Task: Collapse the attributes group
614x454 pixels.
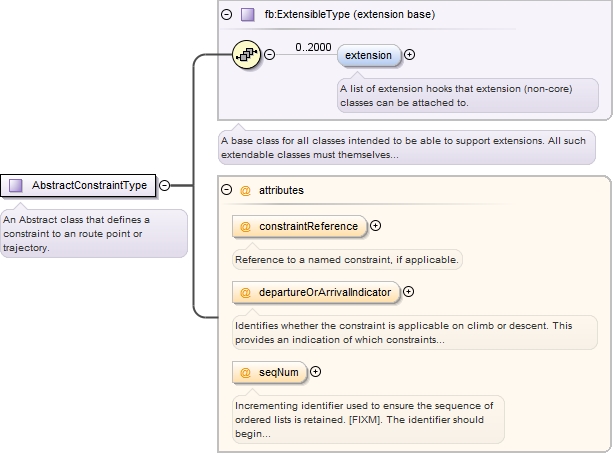Action: 227,189
